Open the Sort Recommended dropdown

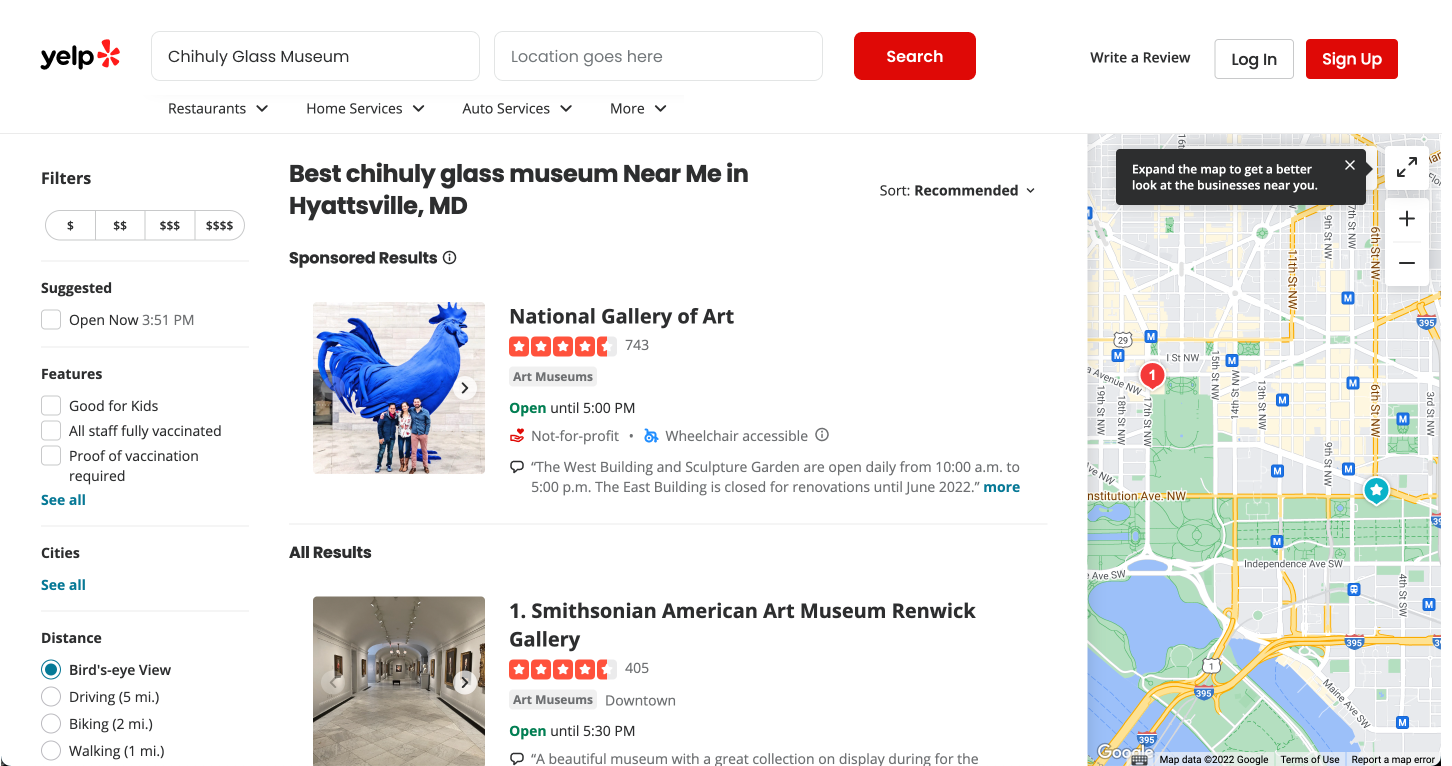click(x=957, y=190)
